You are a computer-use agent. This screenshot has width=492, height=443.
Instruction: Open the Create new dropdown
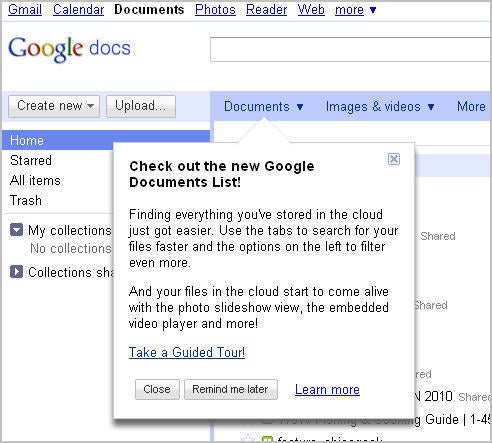[54, 106]
